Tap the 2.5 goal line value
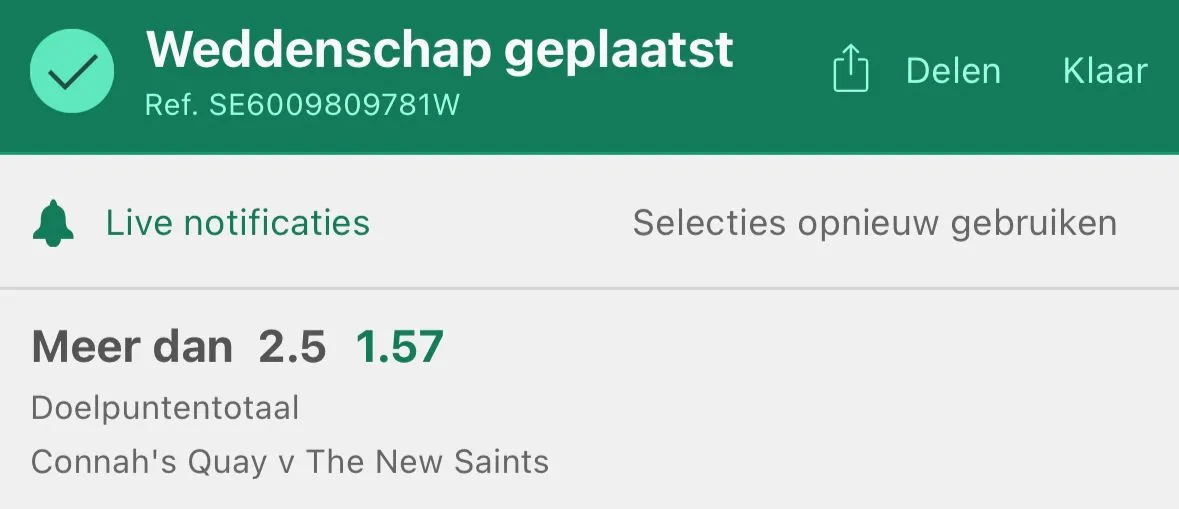The height and width of the screenshot is (509, 1179). (x=292, y=347)
